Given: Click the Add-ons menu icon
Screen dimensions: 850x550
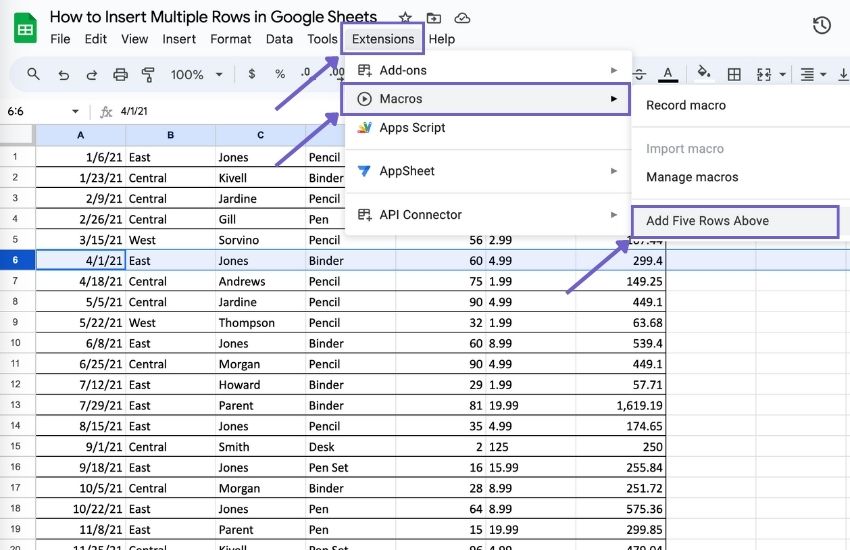Looking at the screenshot, I should 364,70.
